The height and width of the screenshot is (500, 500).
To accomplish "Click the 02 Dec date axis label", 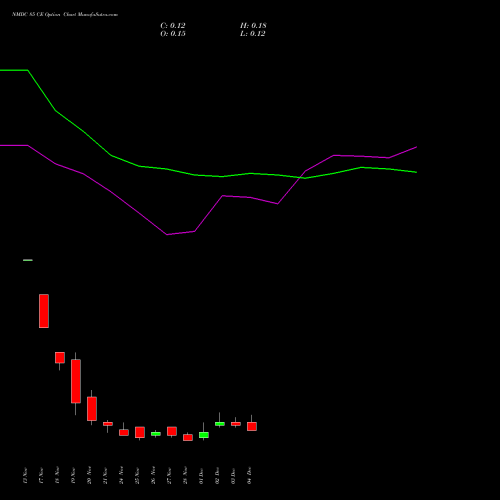I will tap(217, 476).
